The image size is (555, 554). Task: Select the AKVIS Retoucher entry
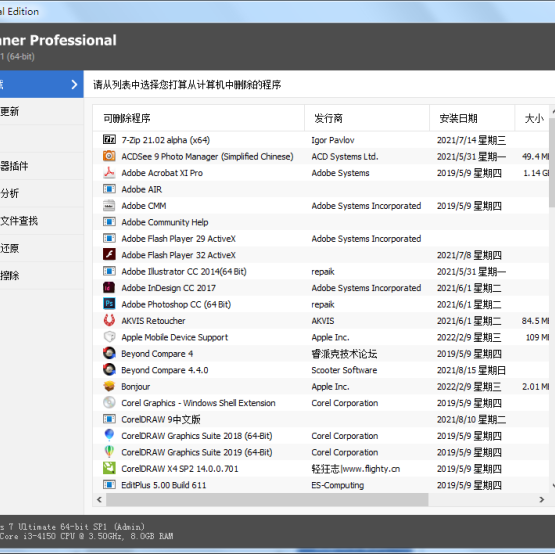pos(153,321)
